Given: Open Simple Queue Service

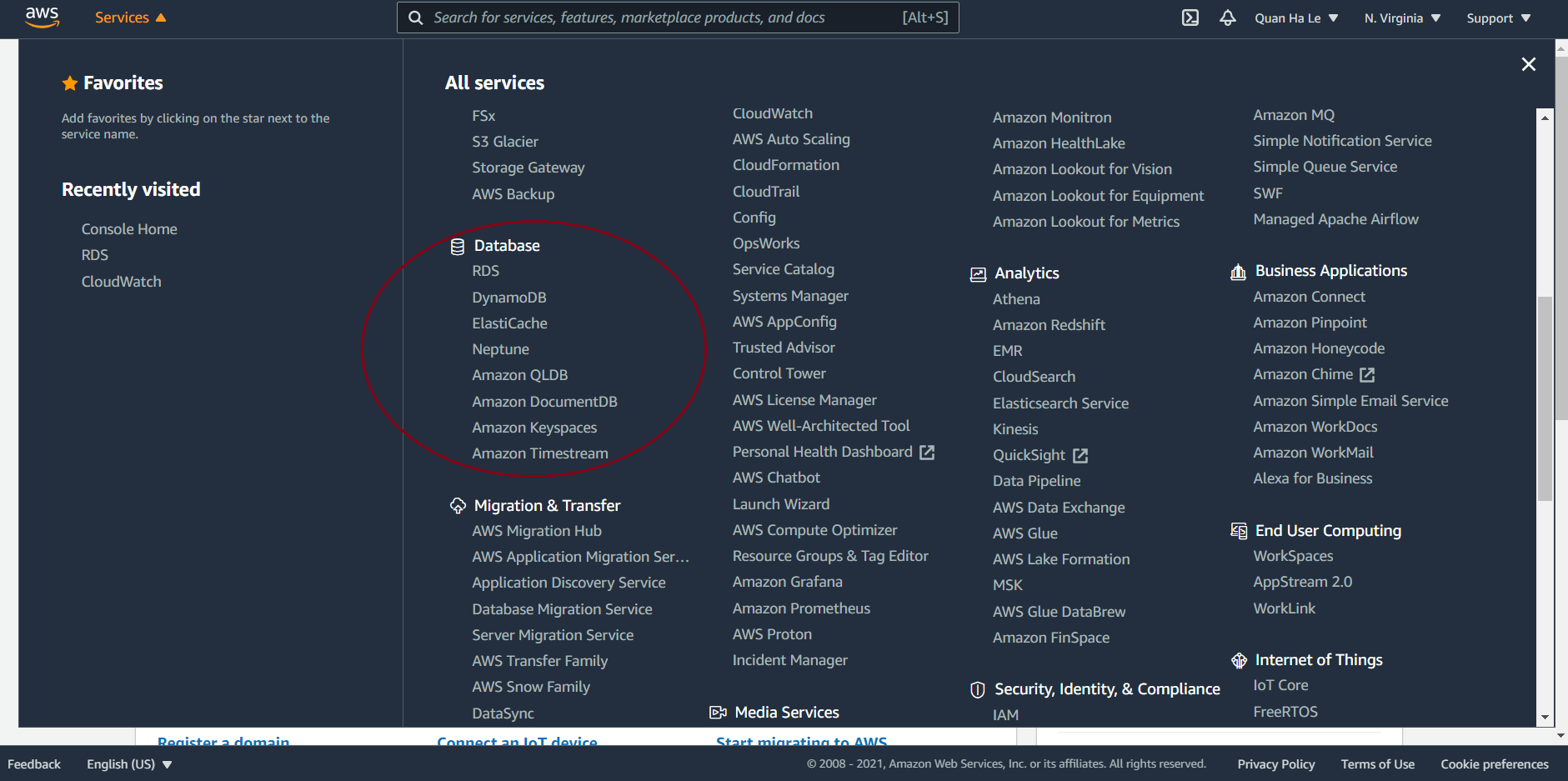Looking at the screenshot, I should tap(1325, 167).
